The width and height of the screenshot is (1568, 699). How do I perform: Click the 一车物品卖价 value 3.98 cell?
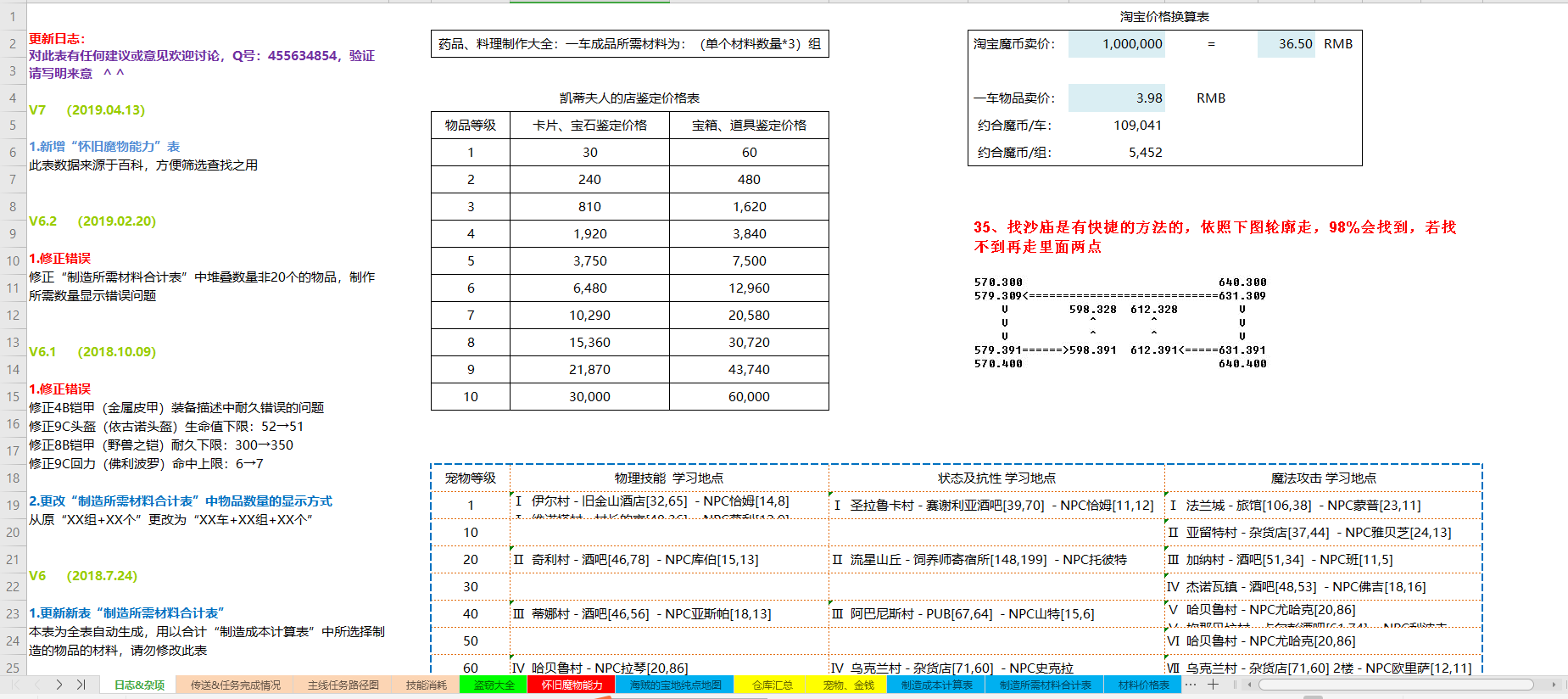1116,98
